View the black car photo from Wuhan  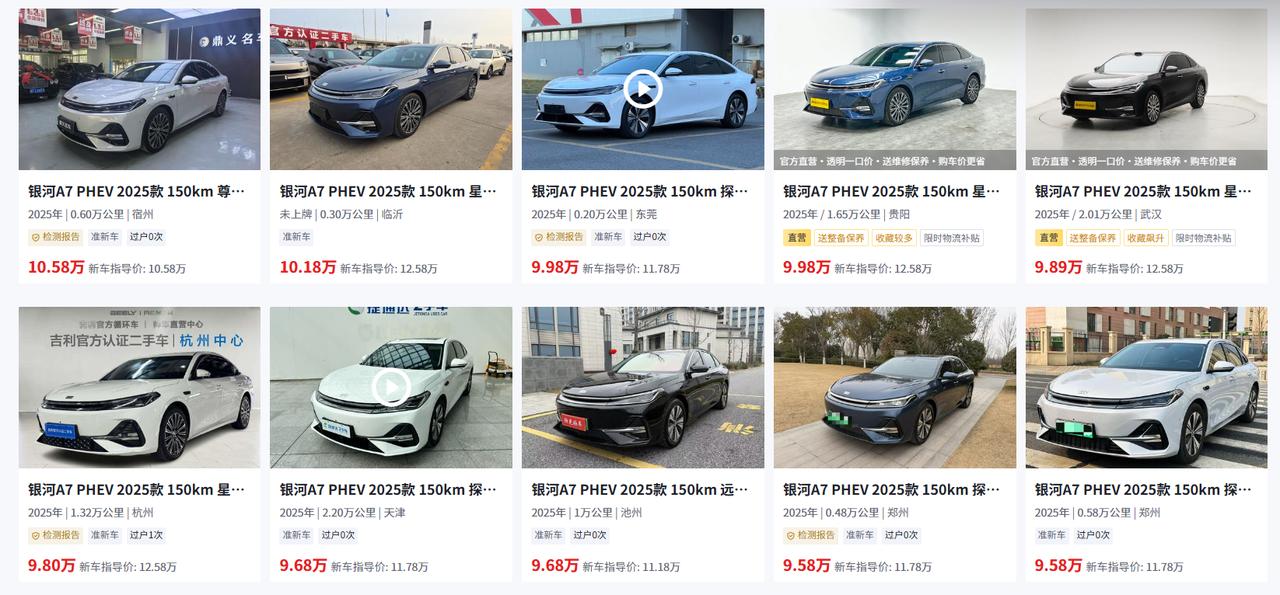1146,89
